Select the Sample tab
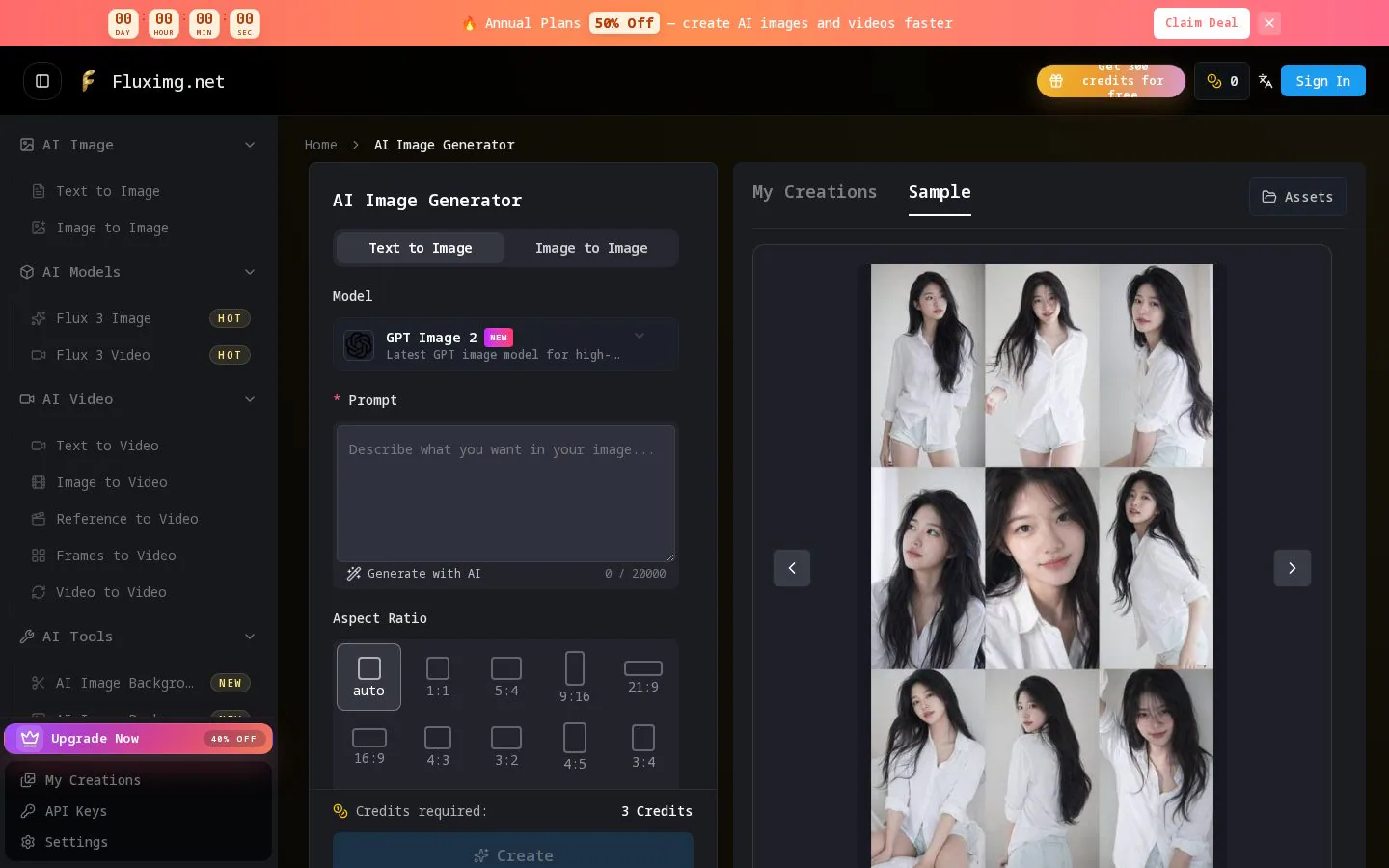 (940, 192)
